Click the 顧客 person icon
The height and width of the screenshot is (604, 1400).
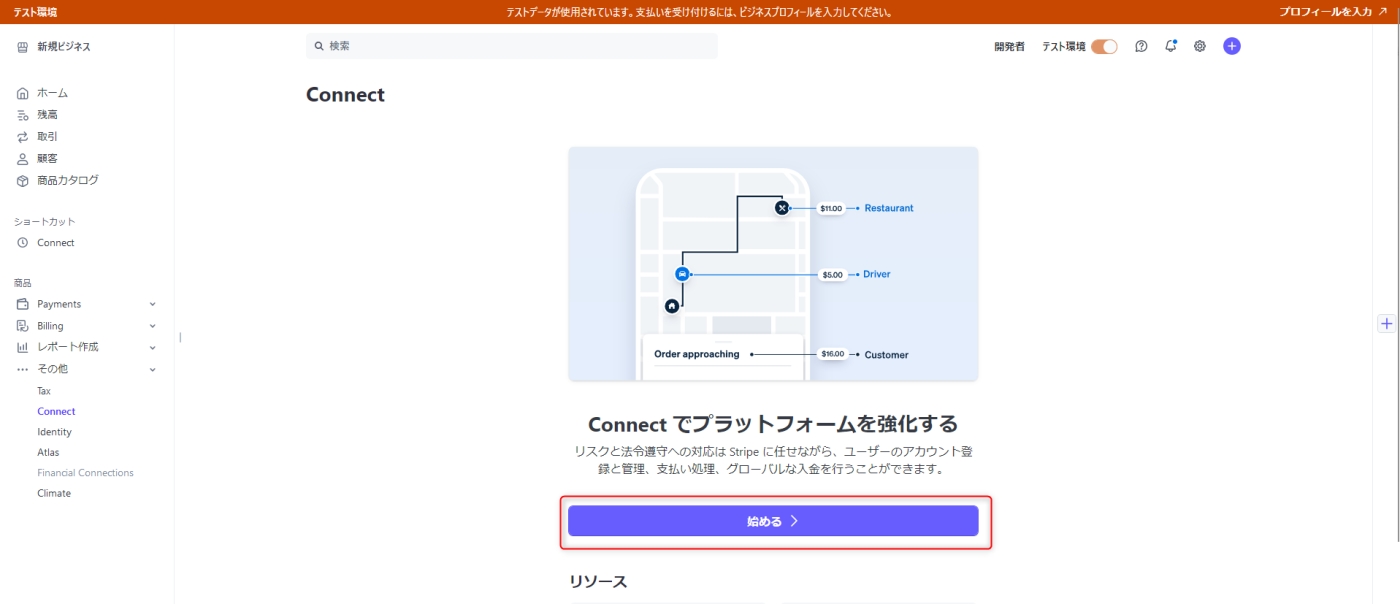(x=22, y=159)
